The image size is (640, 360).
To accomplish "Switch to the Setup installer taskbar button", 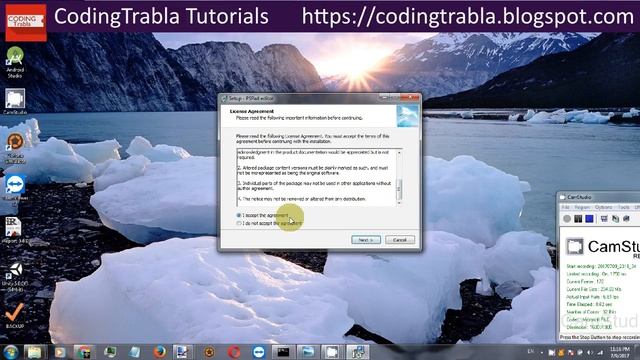I will (x=358, y=352).
